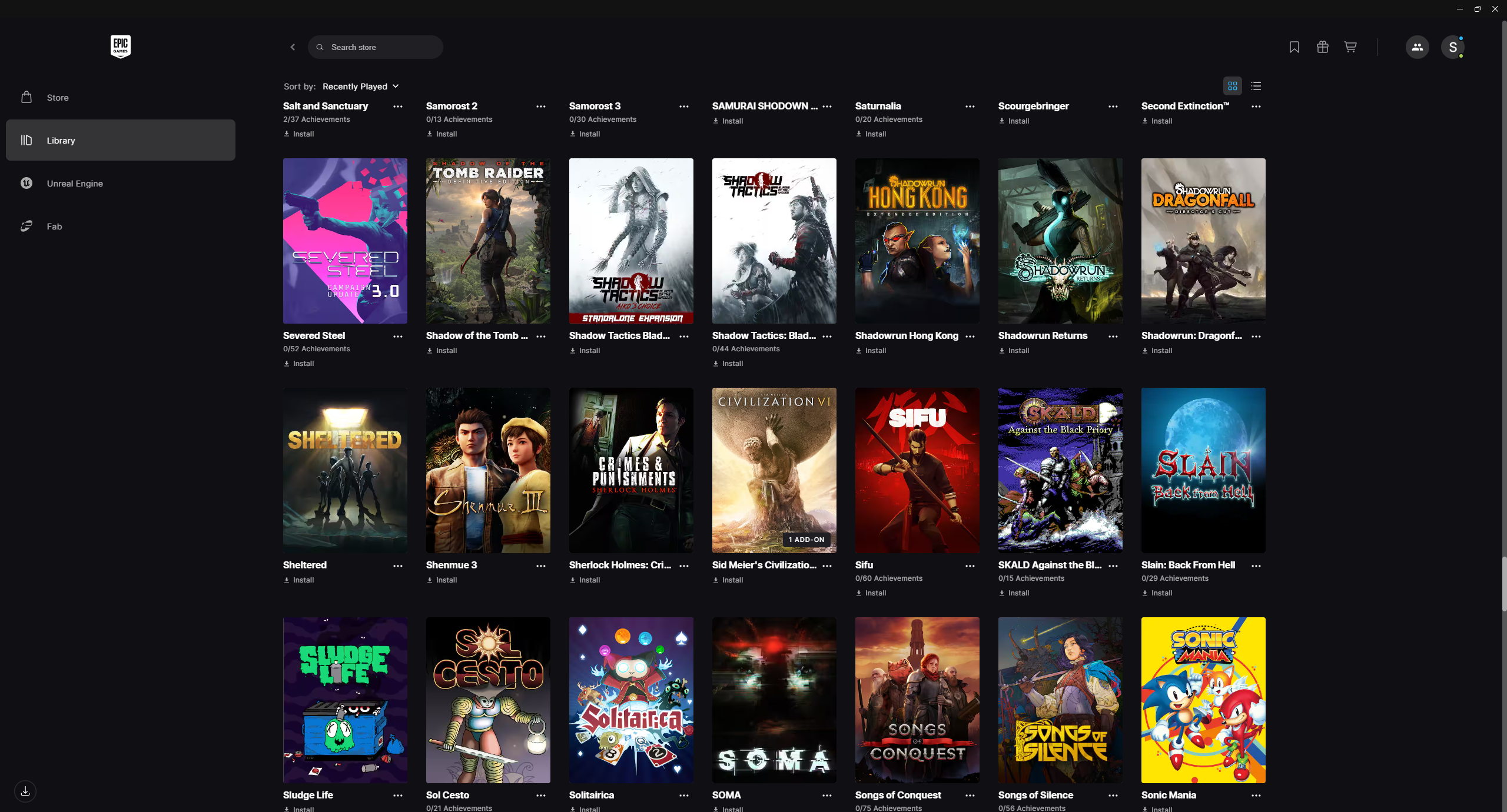The height and width of the screenshot is (812, 1507).
Task: Open options menu for Second Extinction
Action: [x=1256, y=107]
